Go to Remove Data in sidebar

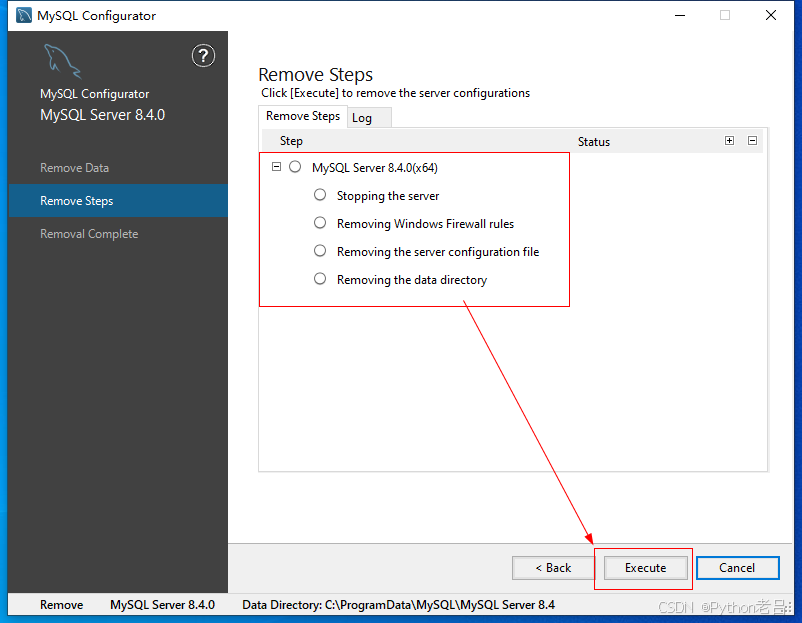[75, 168]
